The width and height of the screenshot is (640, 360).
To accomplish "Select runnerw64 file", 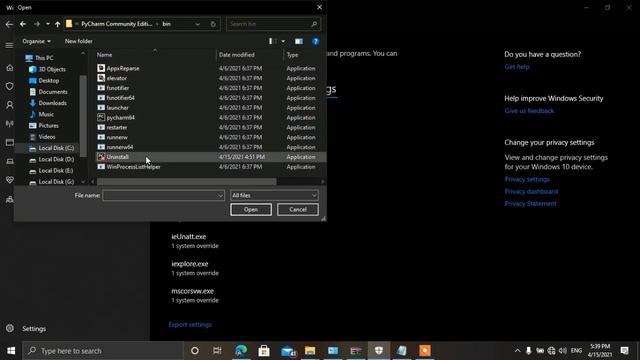I will [120, 147].
